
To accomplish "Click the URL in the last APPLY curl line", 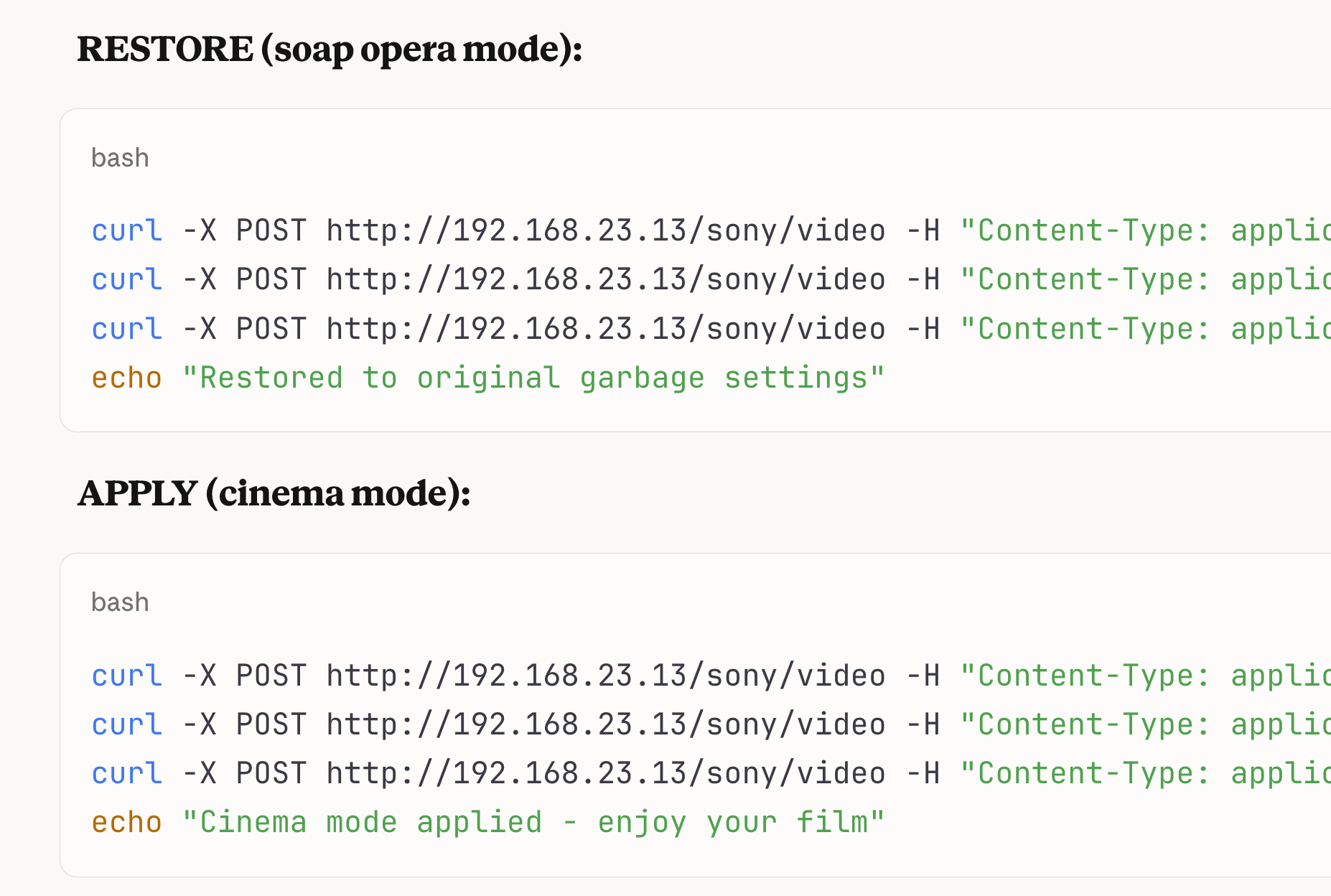I will (x=606, y=774).
